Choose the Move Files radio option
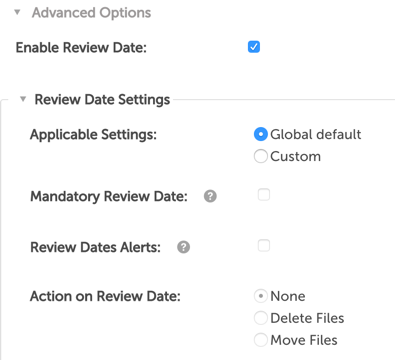The height and width of the screenshot is (360, 395). (261, 340)
